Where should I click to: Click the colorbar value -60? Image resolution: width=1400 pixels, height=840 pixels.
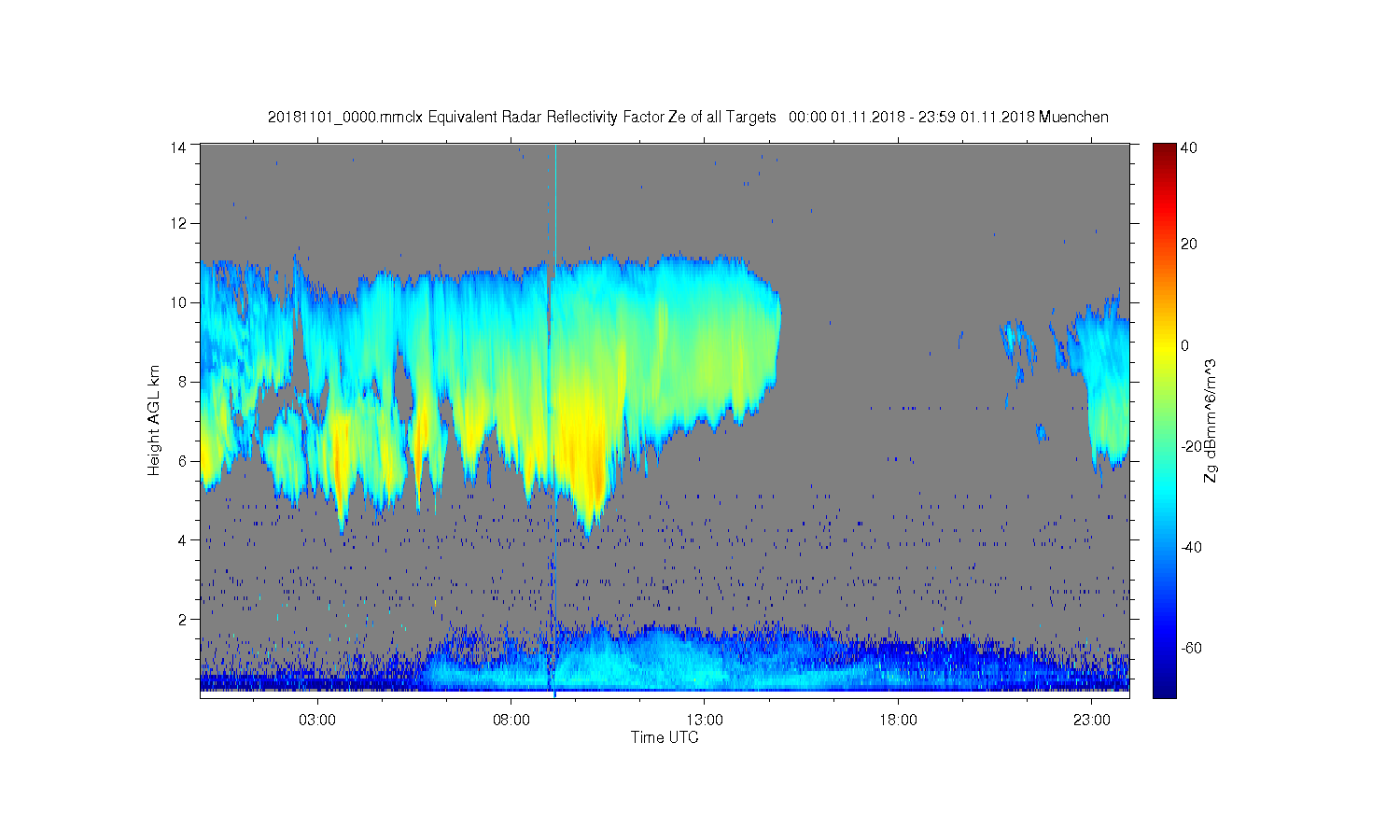[1191, 648]
